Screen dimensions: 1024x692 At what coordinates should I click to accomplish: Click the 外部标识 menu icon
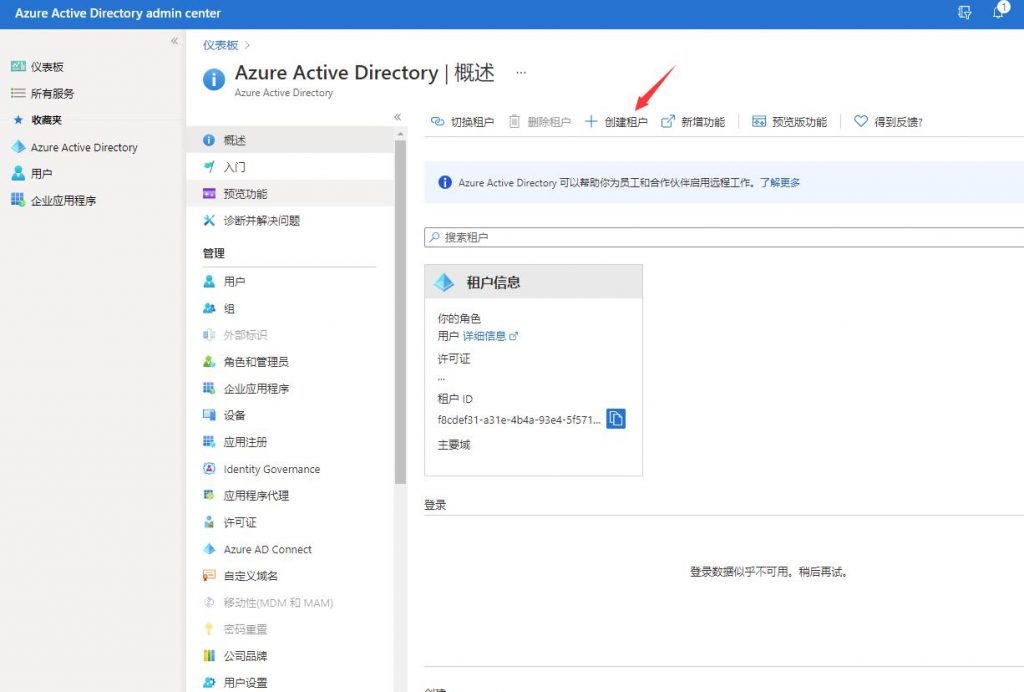(x=209, y=335)
